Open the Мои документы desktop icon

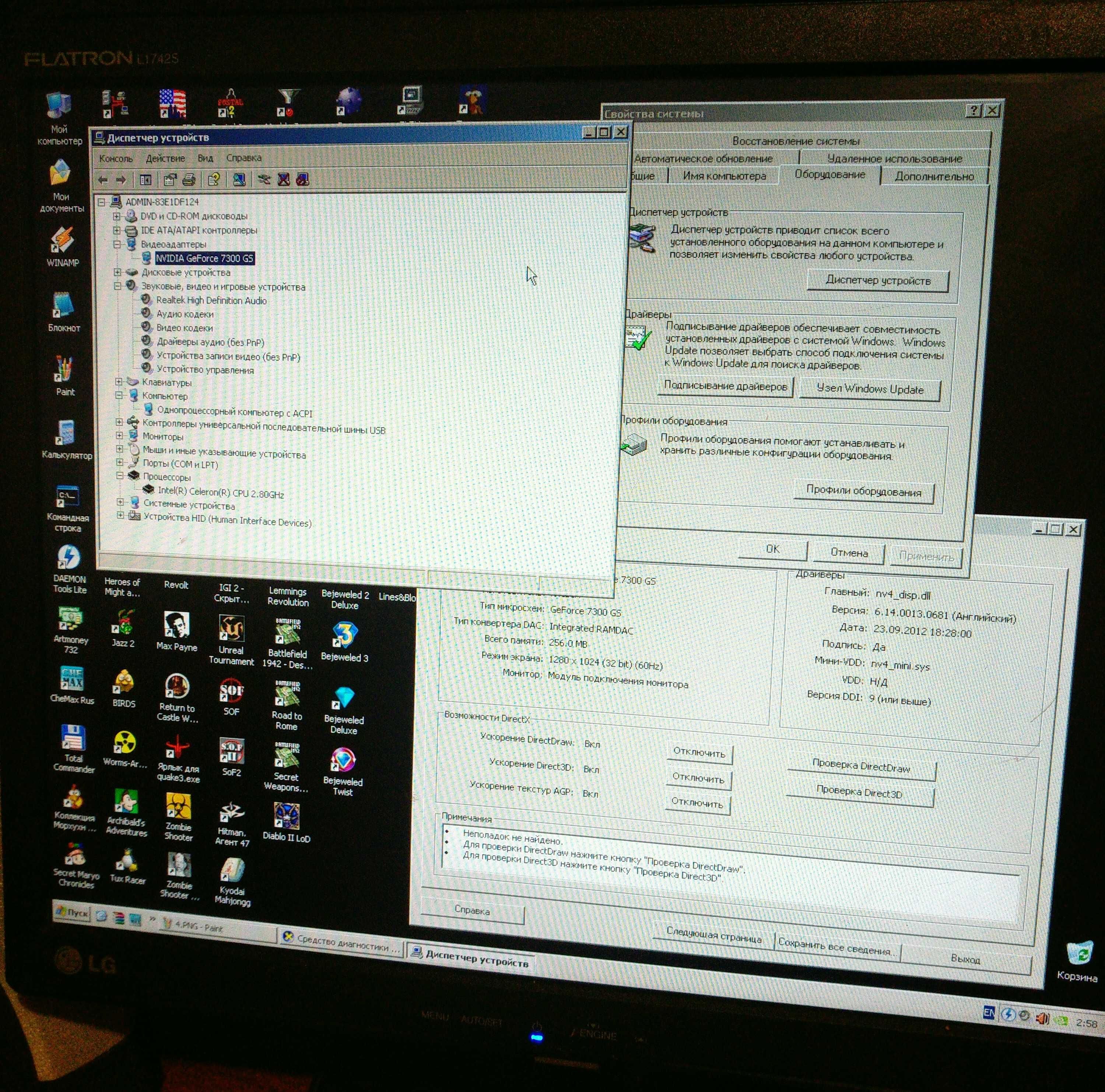pyautogui.click(x=61, y=186)
